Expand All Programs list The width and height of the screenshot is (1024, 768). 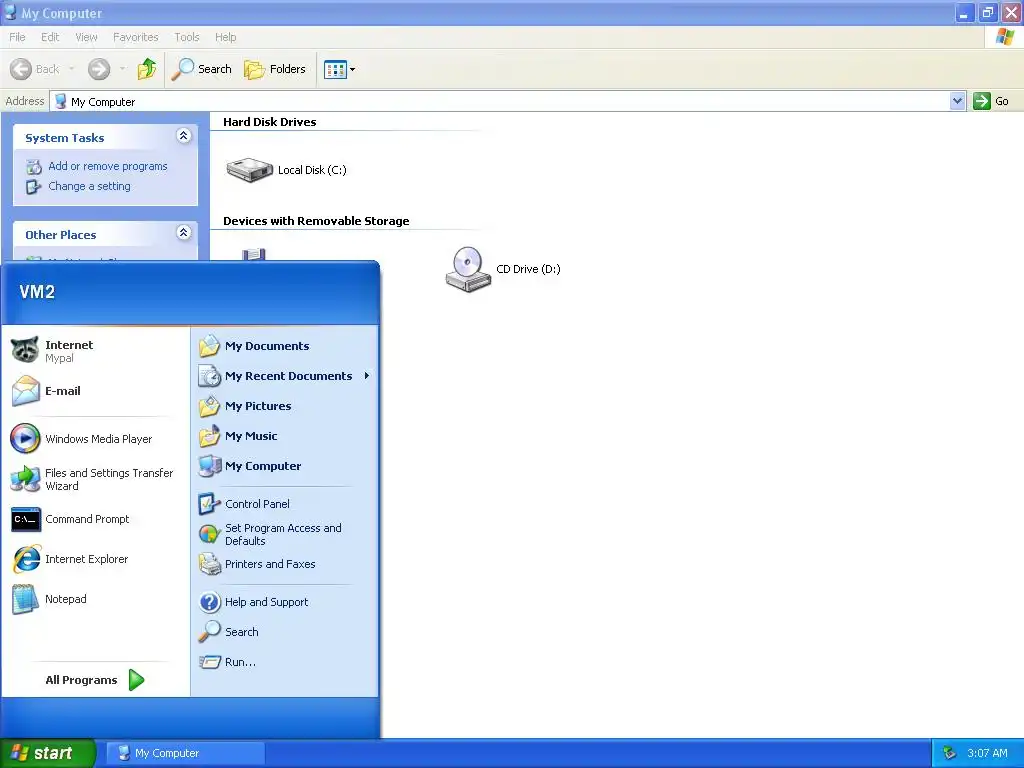[x=95, y=680]
